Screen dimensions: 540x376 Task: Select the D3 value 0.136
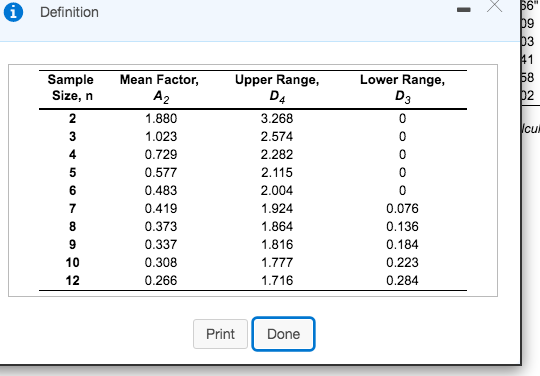pos(402,226)
